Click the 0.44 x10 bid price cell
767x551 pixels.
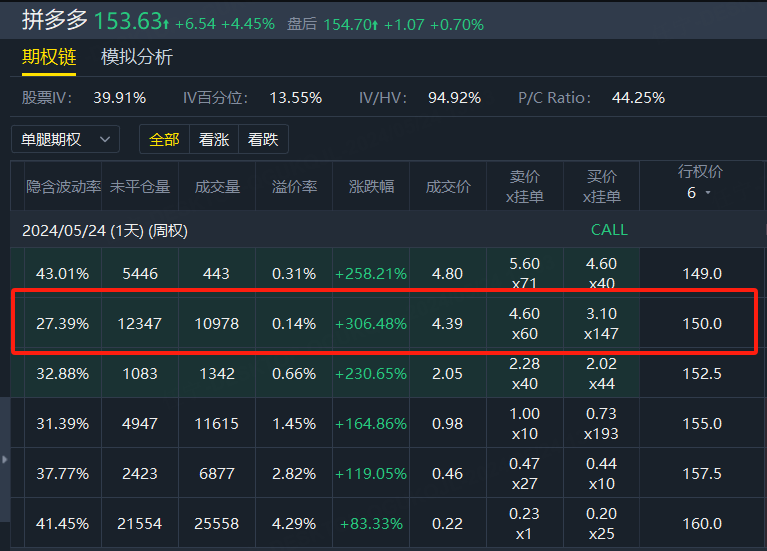(601, 473)
